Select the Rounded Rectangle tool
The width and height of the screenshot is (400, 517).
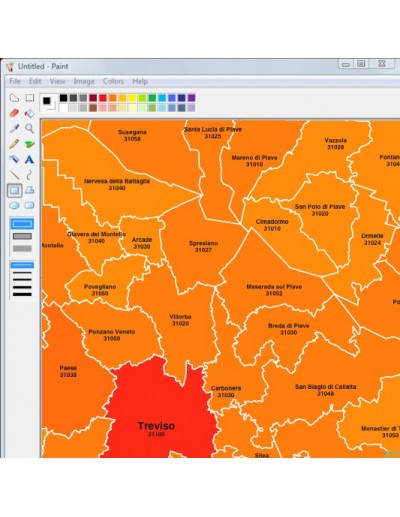30,205
